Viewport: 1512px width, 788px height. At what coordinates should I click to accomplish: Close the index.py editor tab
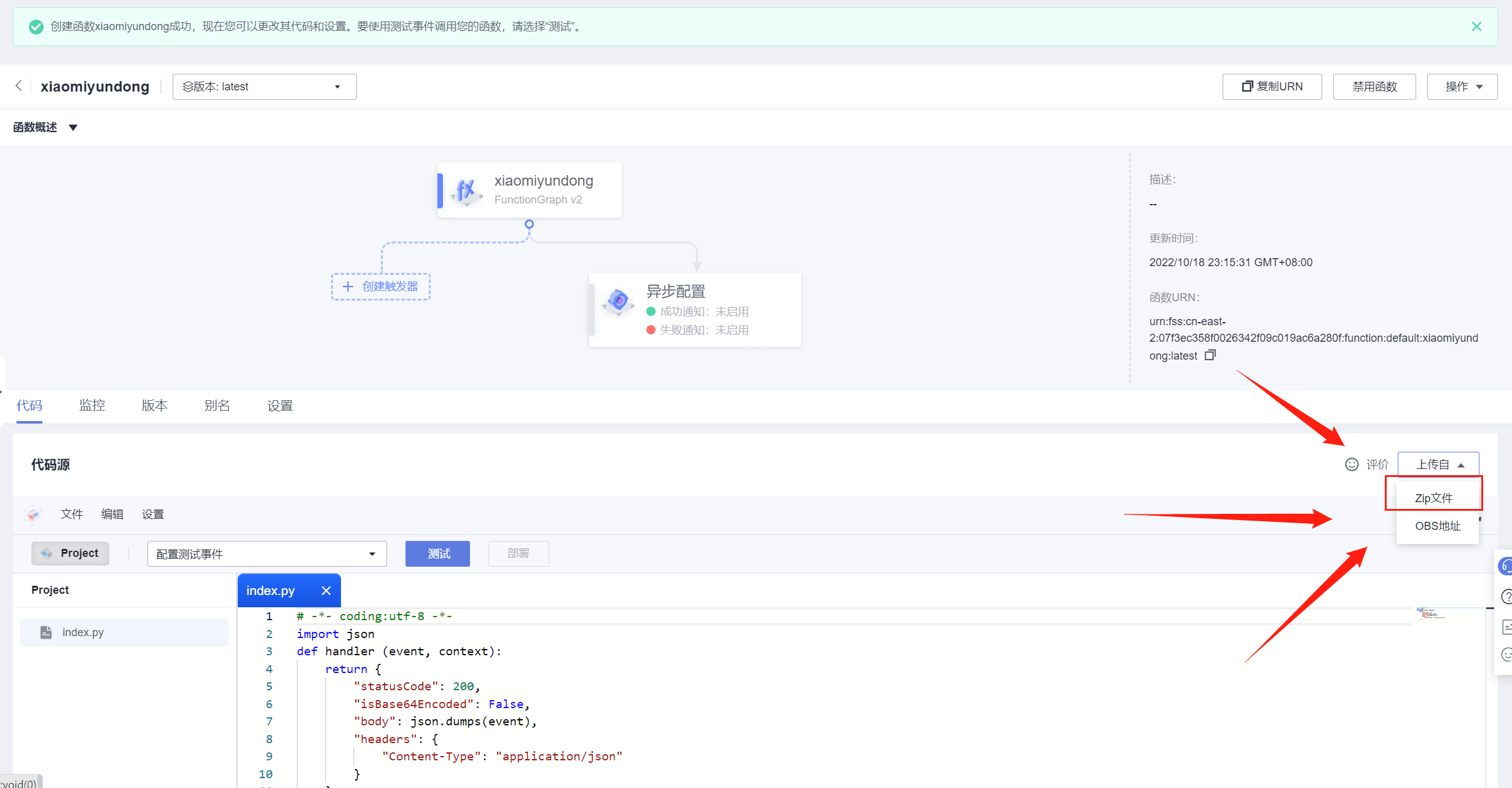(x=326, y=591)
